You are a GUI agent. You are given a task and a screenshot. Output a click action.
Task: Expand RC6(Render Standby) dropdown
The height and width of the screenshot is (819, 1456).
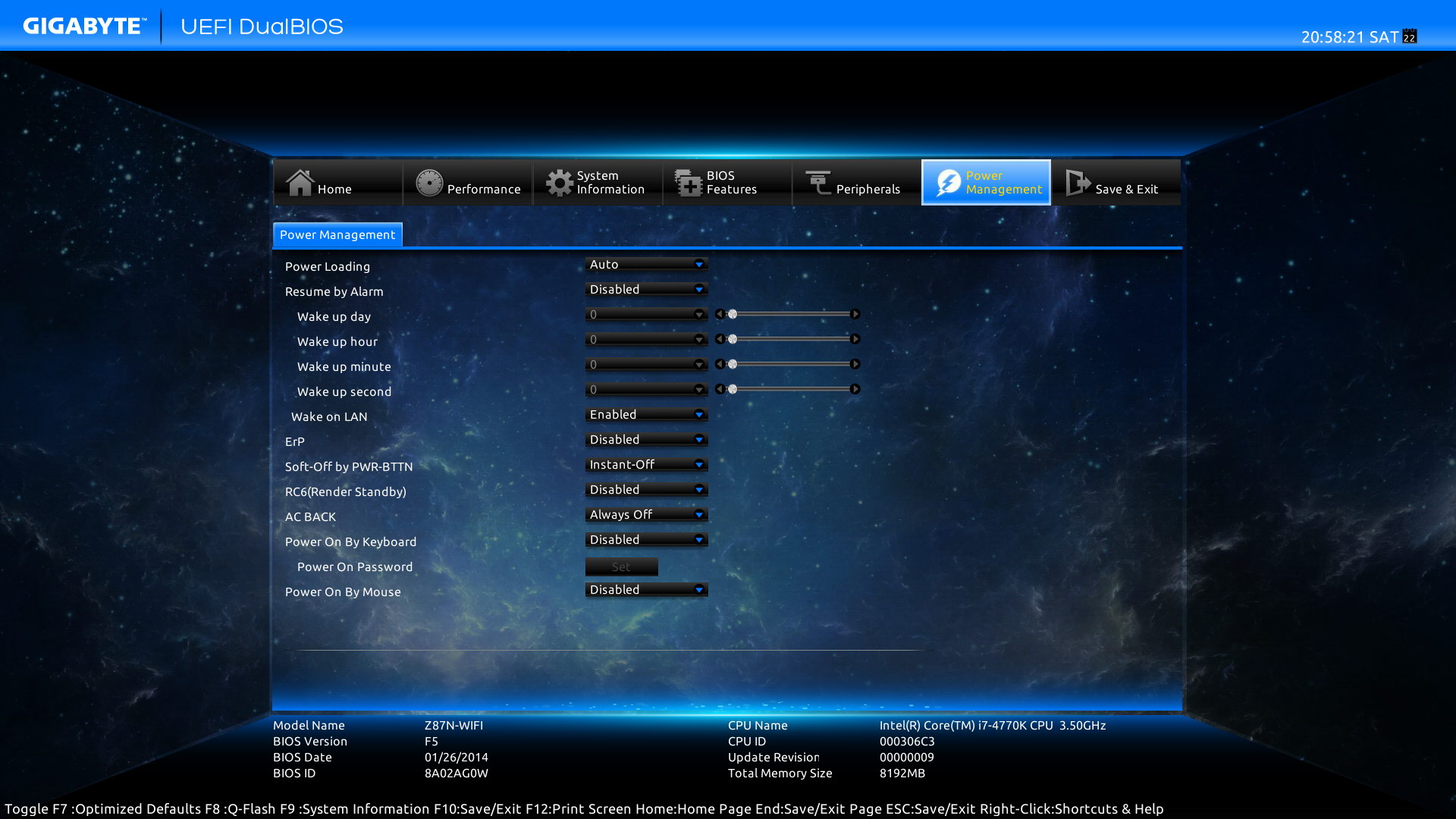[x=646, y=490]
